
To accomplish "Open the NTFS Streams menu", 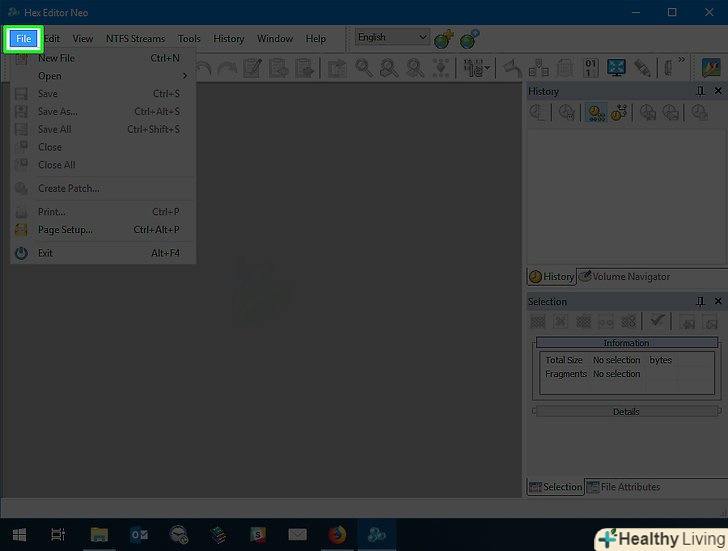I will [x=136, y=39].
